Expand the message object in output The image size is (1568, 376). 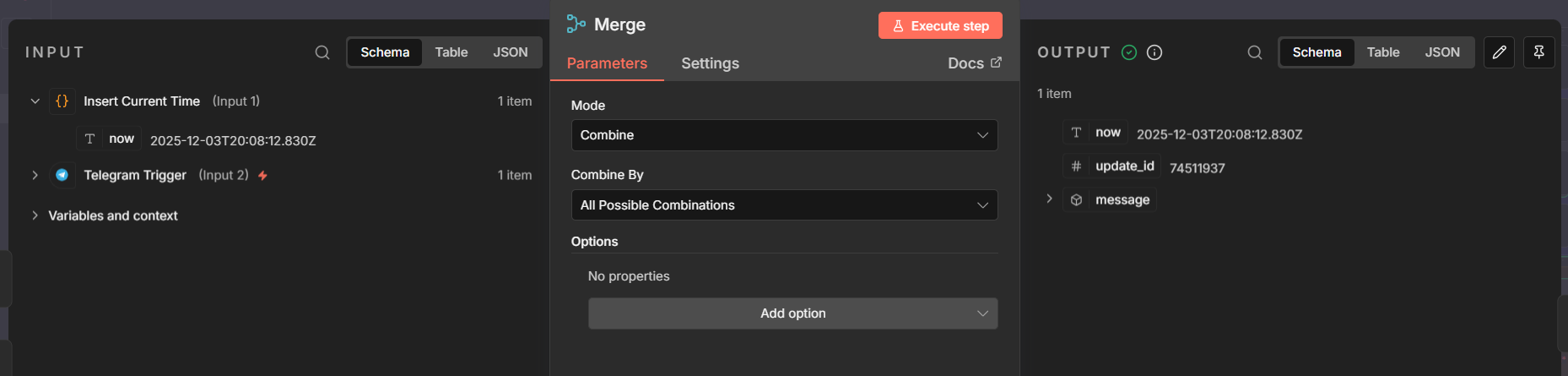(1049, 199)
